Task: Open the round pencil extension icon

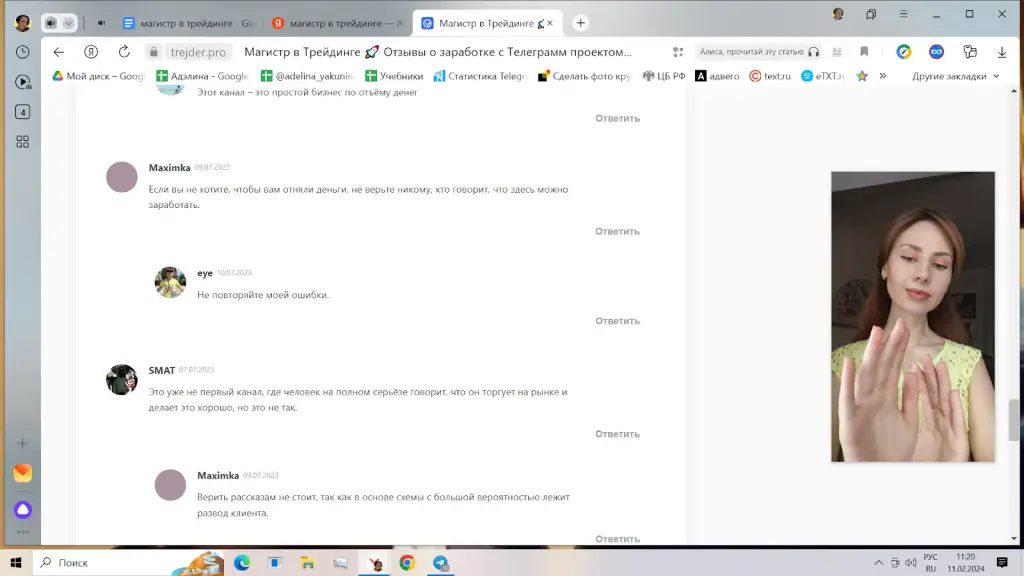Action: pyautogui.click(x=904, y=52)
